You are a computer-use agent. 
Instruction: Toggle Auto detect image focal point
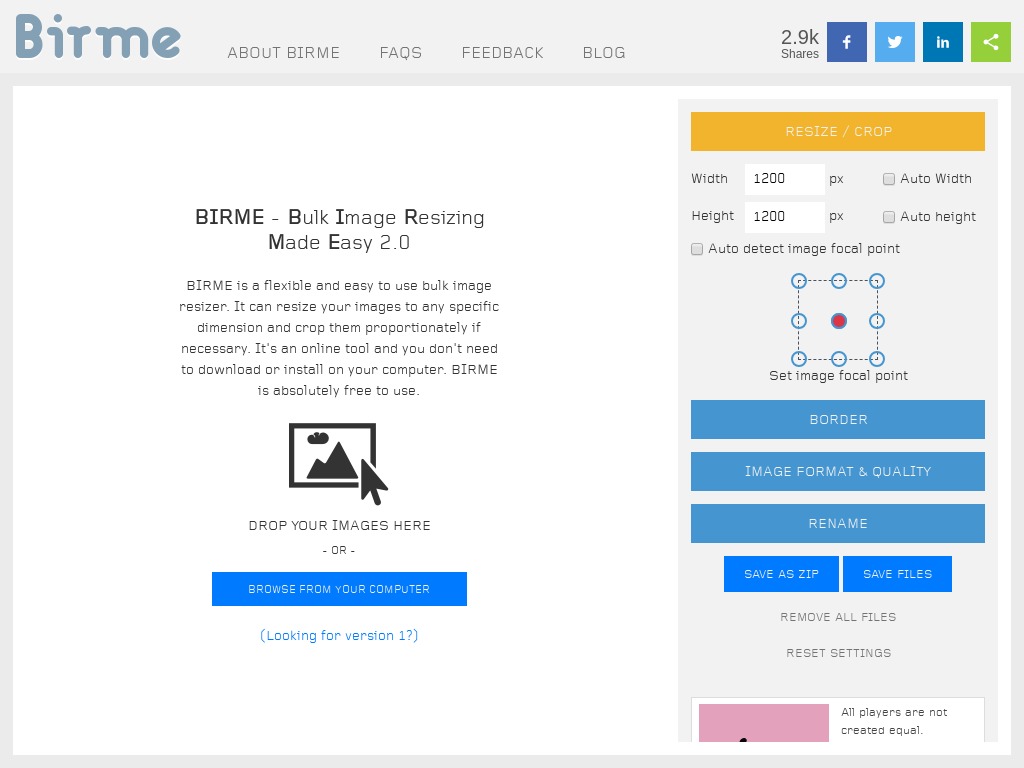[697, 249]
